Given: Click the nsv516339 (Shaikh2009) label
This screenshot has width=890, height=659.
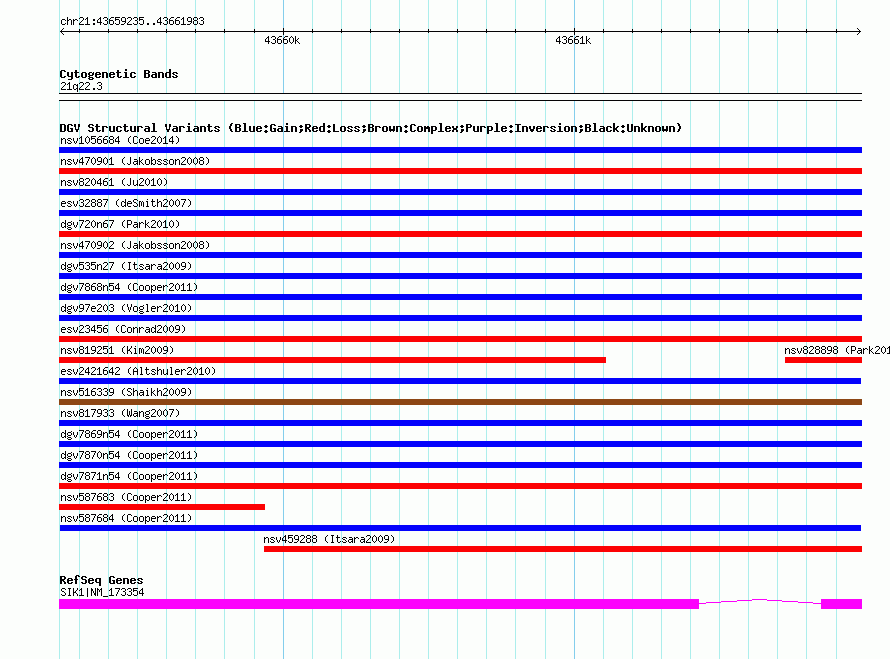Looking at the screenshot, I should 126,392.
